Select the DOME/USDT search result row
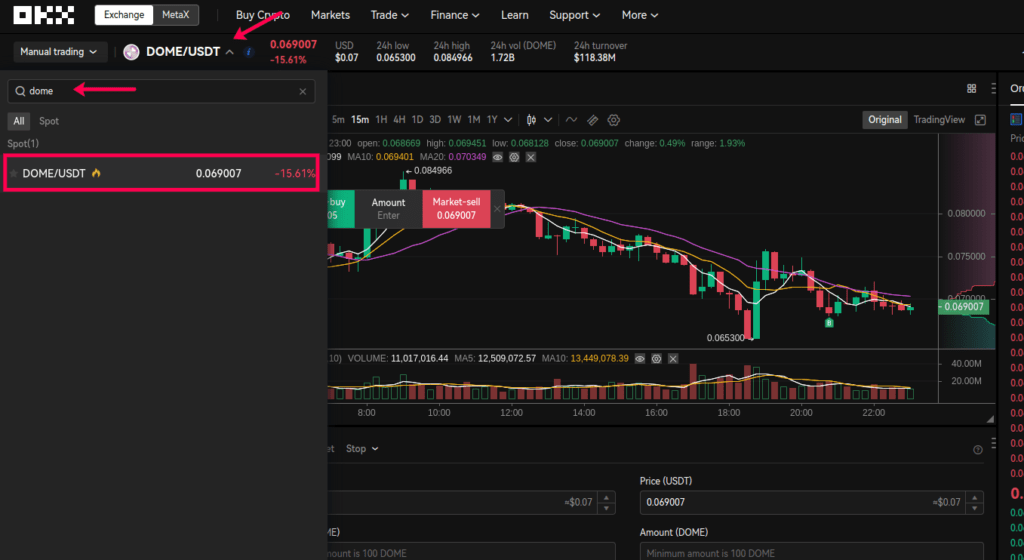The image size is (1024, 560). point(161,174)
